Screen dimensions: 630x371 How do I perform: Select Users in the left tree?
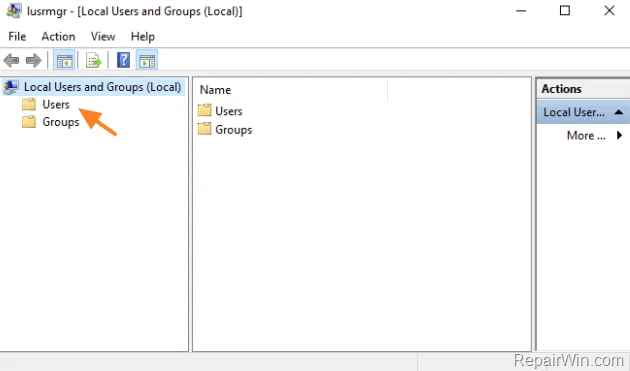pos(56,105)
